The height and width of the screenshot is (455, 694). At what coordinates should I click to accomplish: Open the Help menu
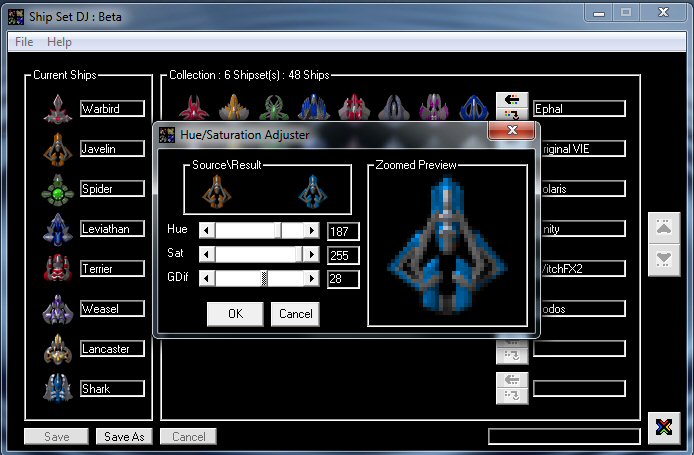(59, 42)
